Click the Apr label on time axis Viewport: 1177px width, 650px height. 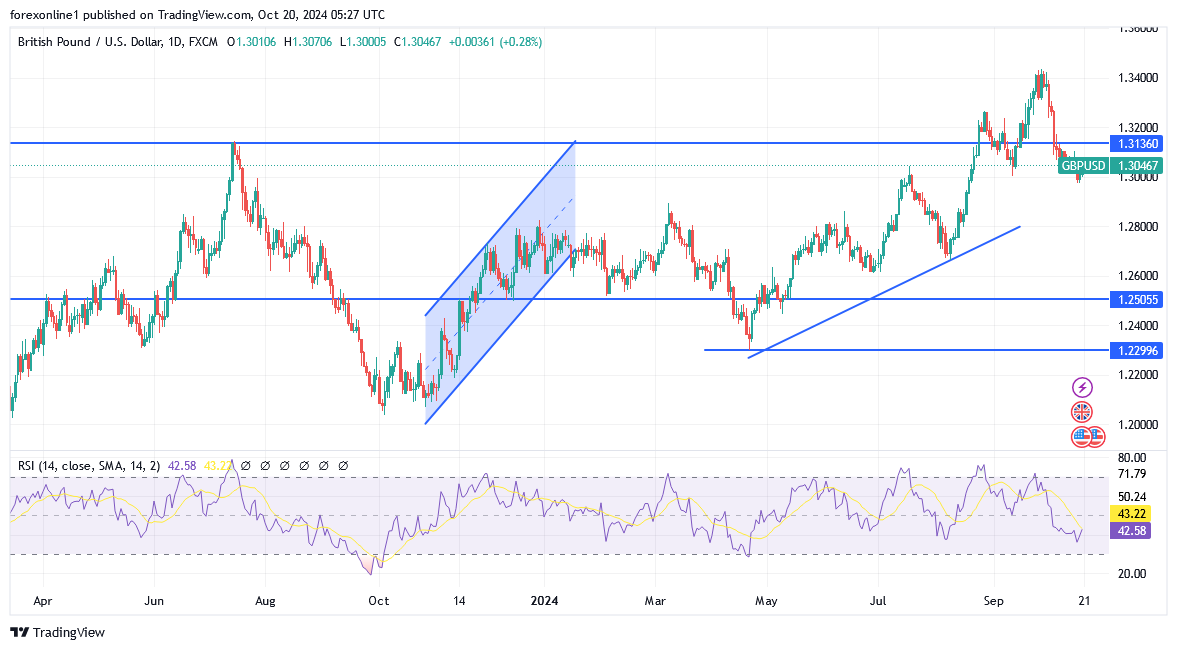(44, 601)
